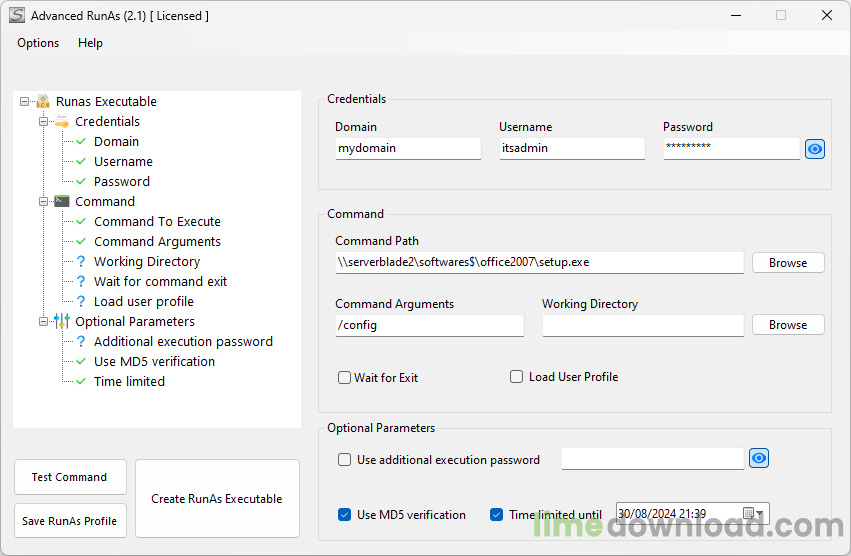Collapse the Credentials tree node

44,122
